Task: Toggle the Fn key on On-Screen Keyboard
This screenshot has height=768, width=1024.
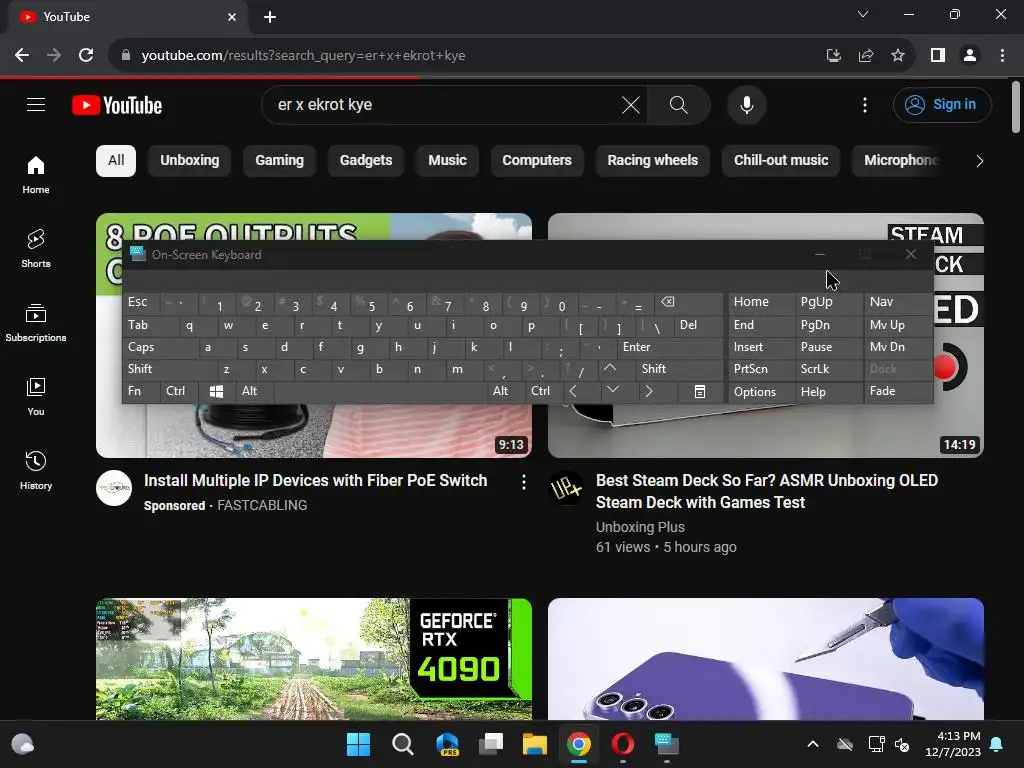Action: pos(142,391)
